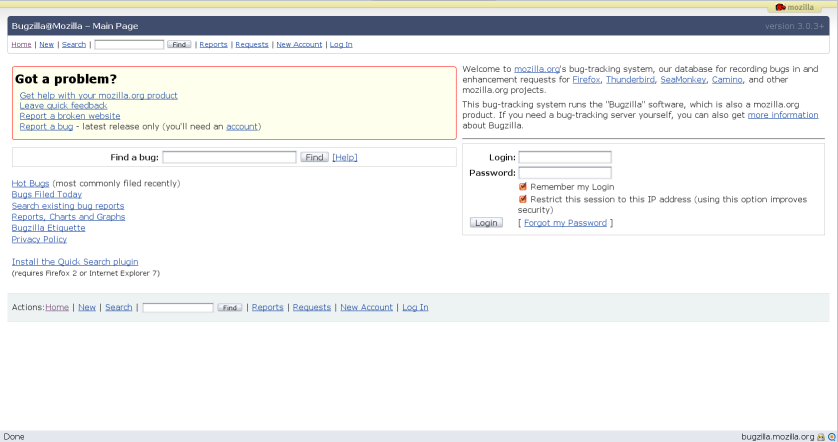Follow the Thunderbird link in welcome text
838x442 pixels.
click(631, 80)
